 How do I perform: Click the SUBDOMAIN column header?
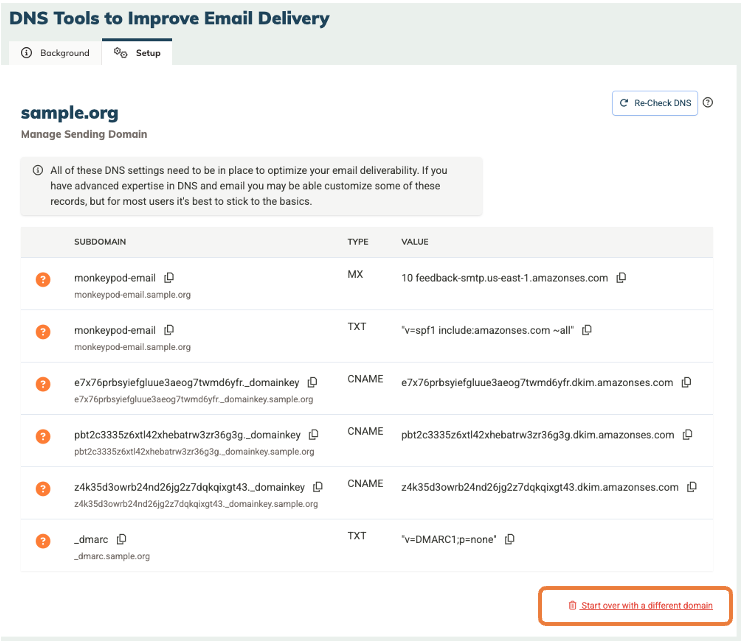point(100,242)
